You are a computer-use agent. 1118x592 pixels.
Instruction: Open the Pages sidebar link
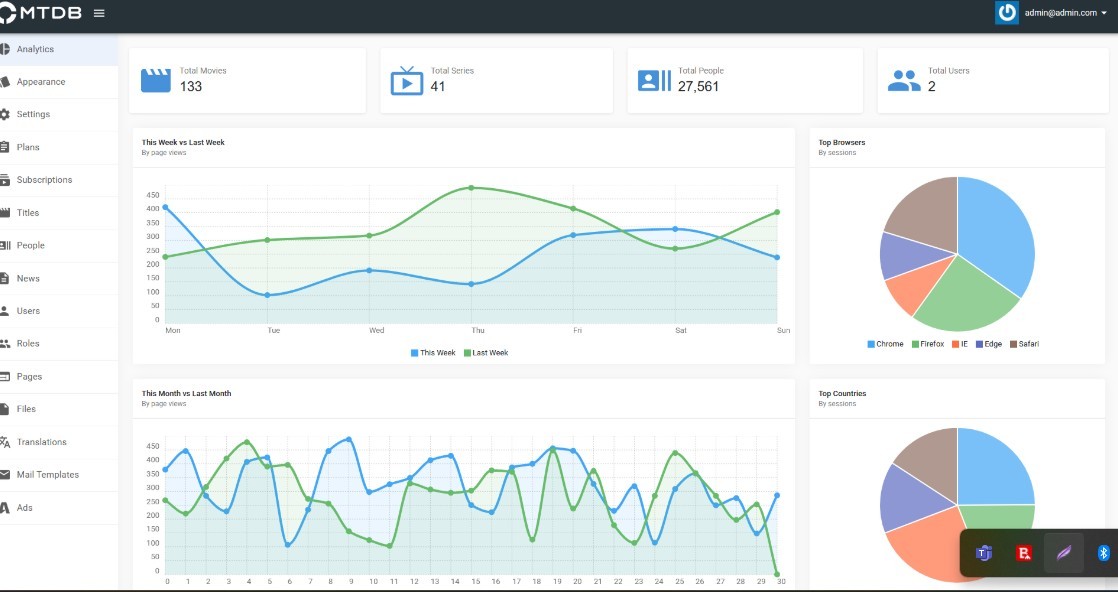point(58,377)
